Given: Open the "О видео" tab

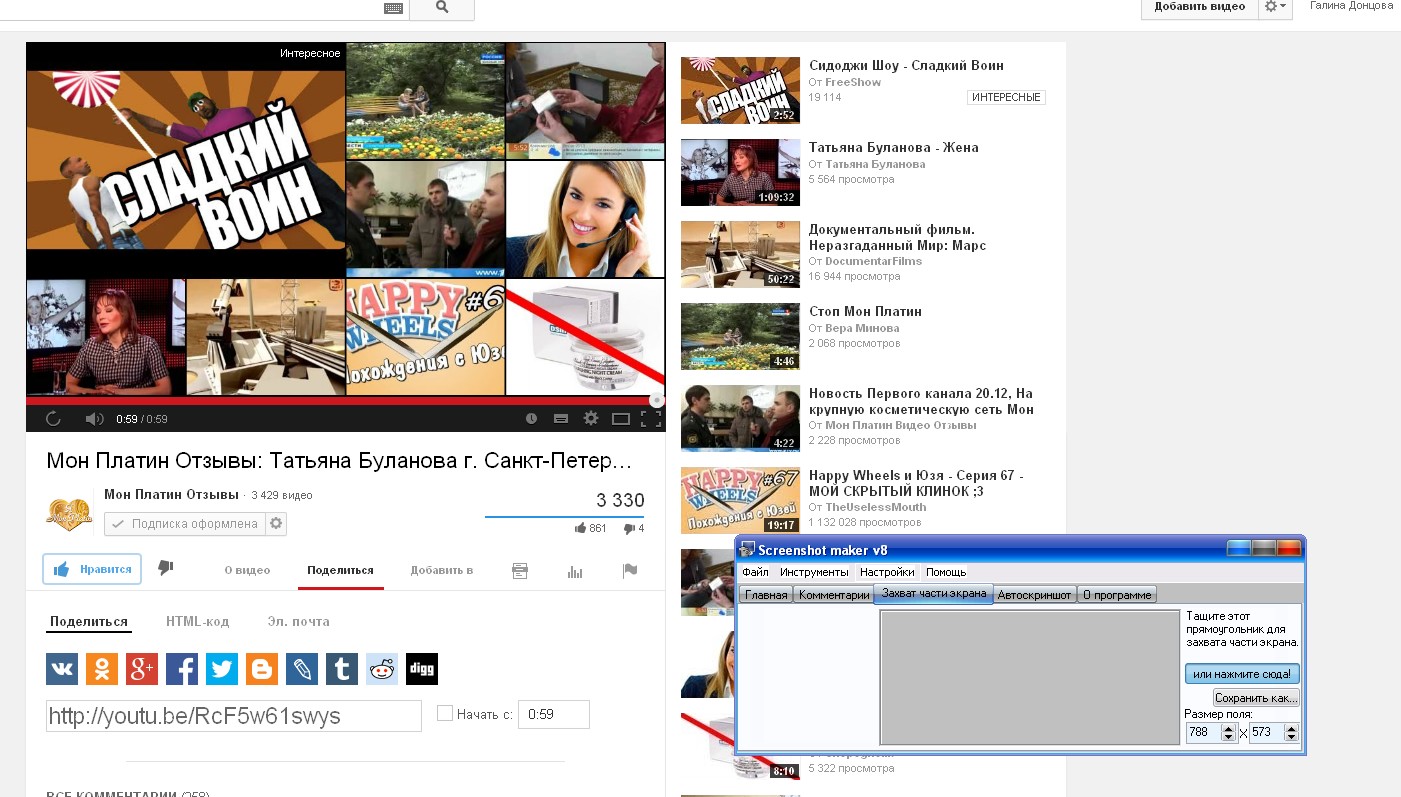Looking at the screenshot, I should coord(247,570).
